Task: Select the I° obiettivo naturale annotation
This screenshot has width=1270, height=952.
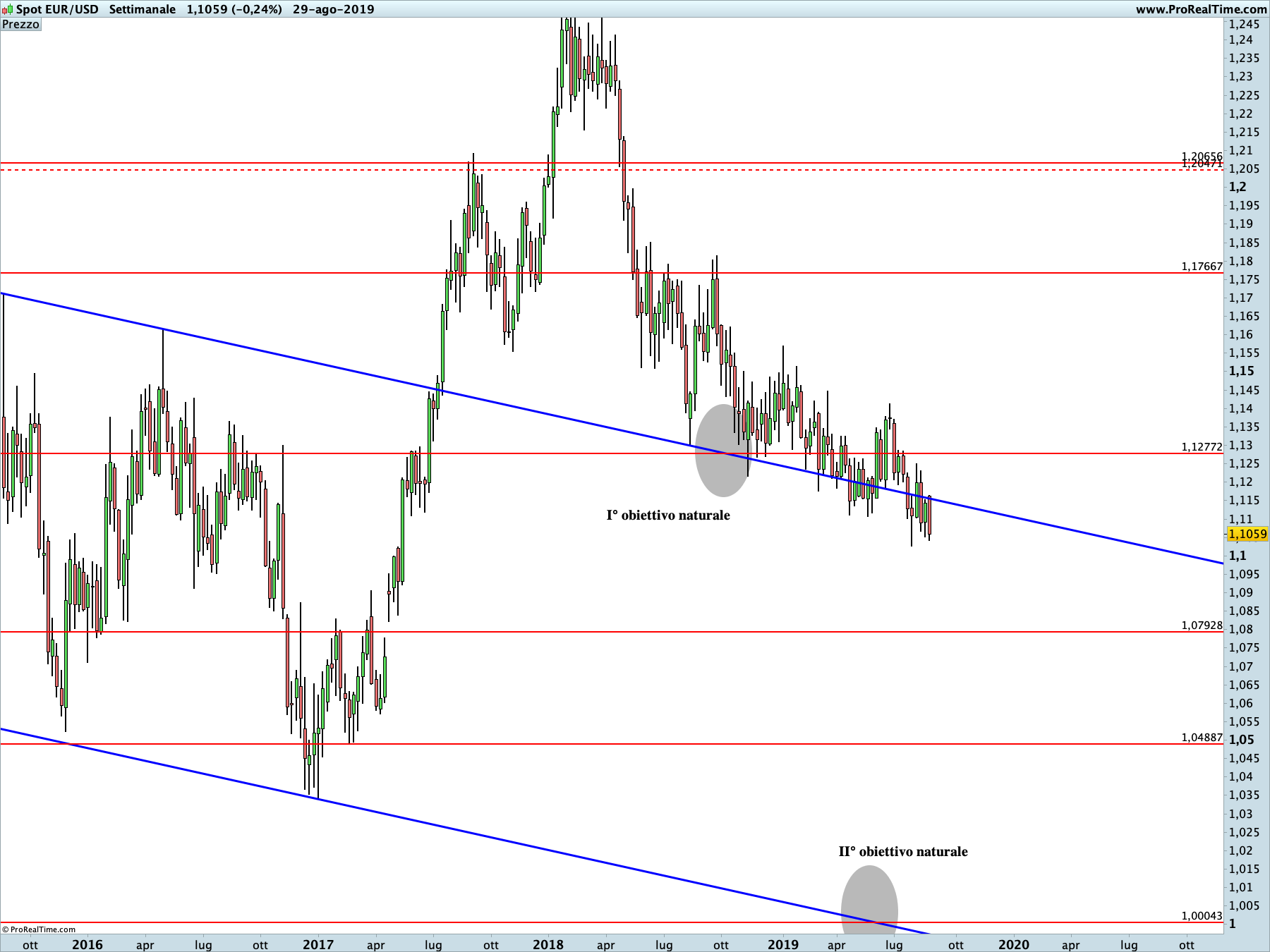Action: click(x=668, y=515)
